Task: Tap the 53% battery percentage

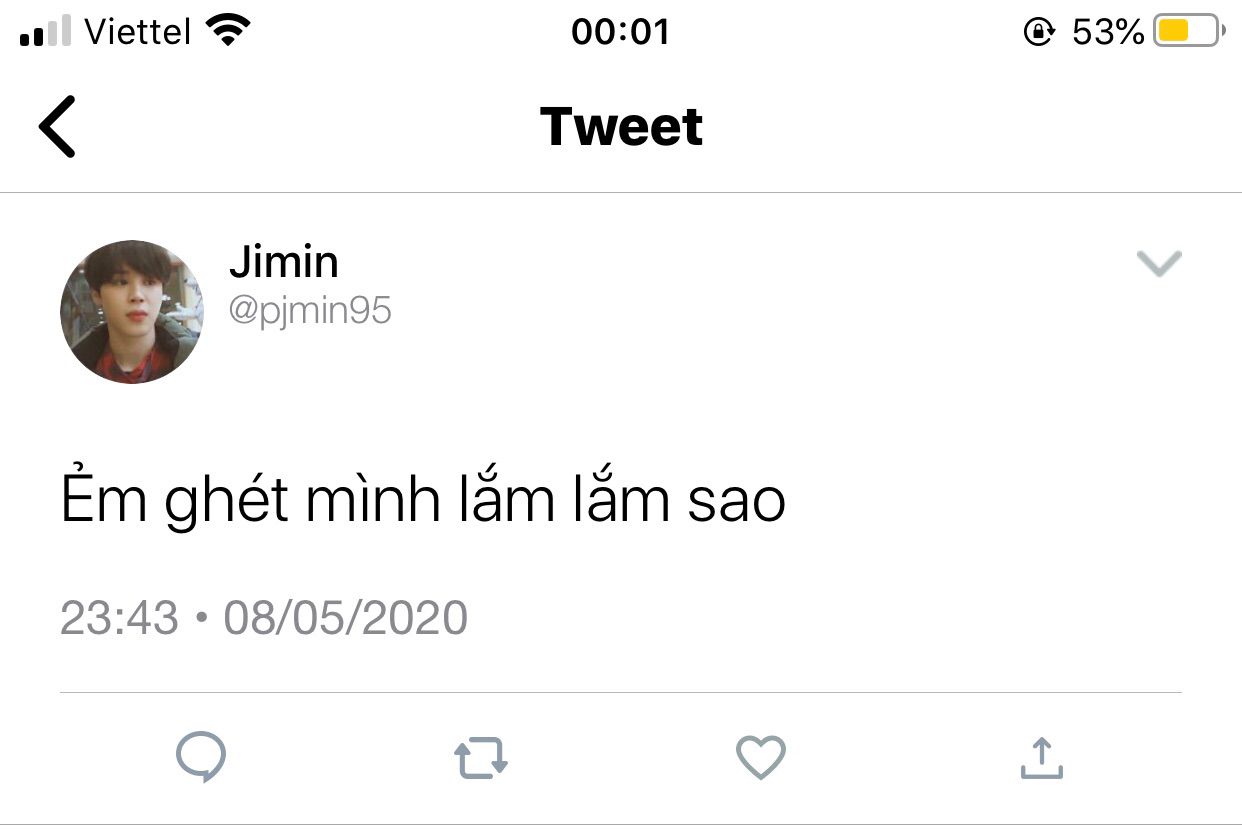Action: pos(1108,32)
